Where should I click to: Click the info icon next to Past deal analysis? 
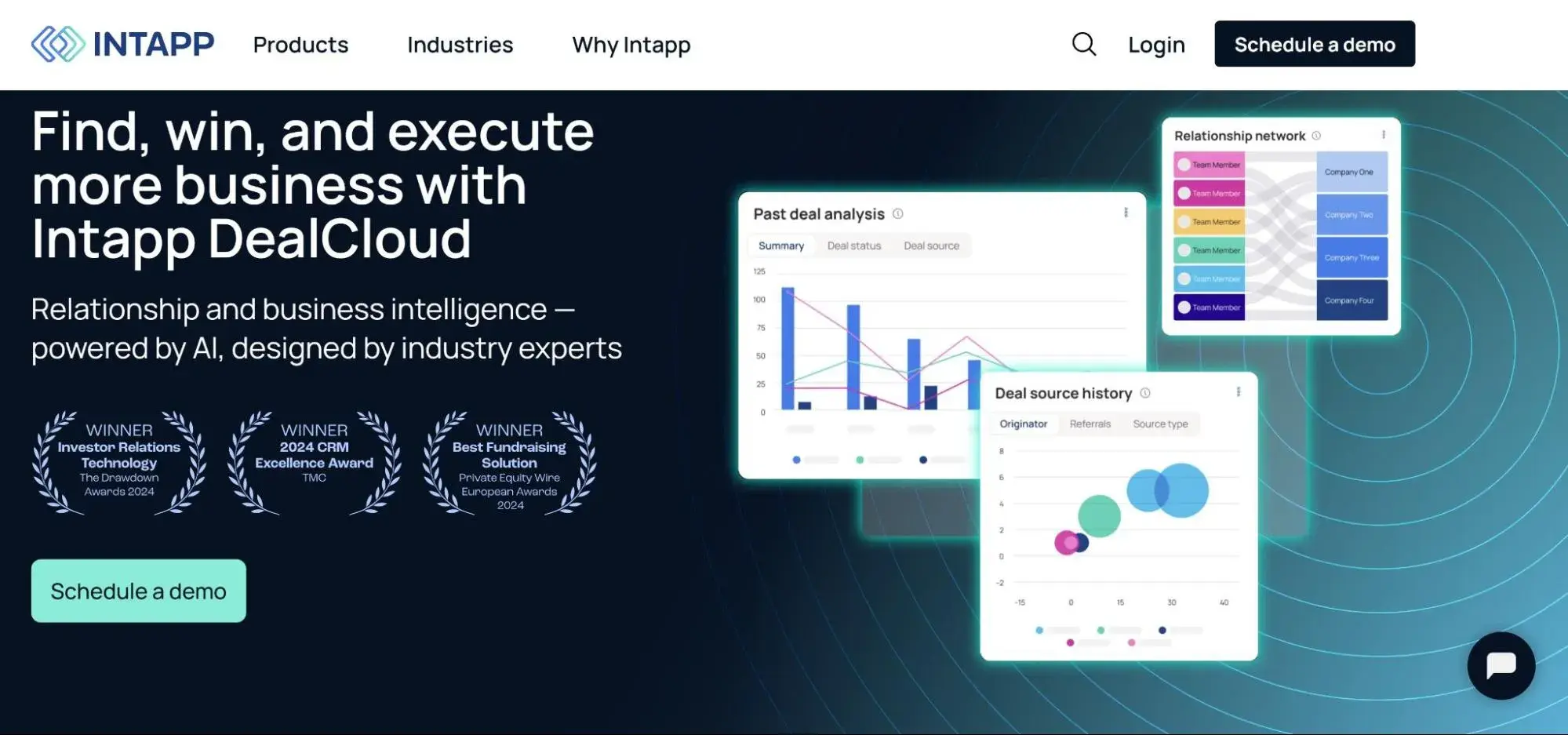898,213
